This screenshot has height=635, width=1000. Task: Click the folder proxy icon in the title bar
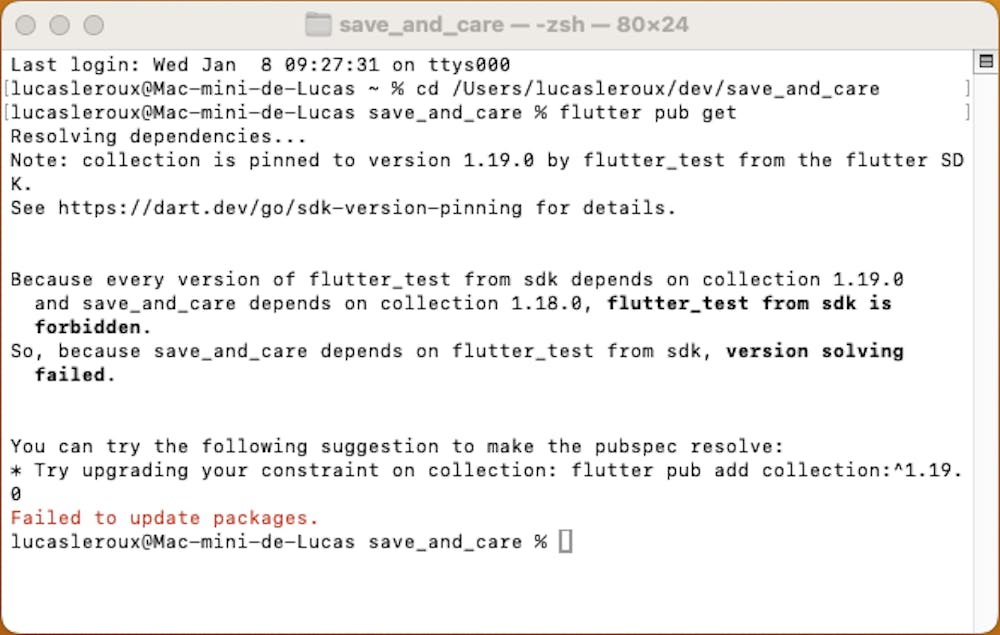[x=317, y=24]
